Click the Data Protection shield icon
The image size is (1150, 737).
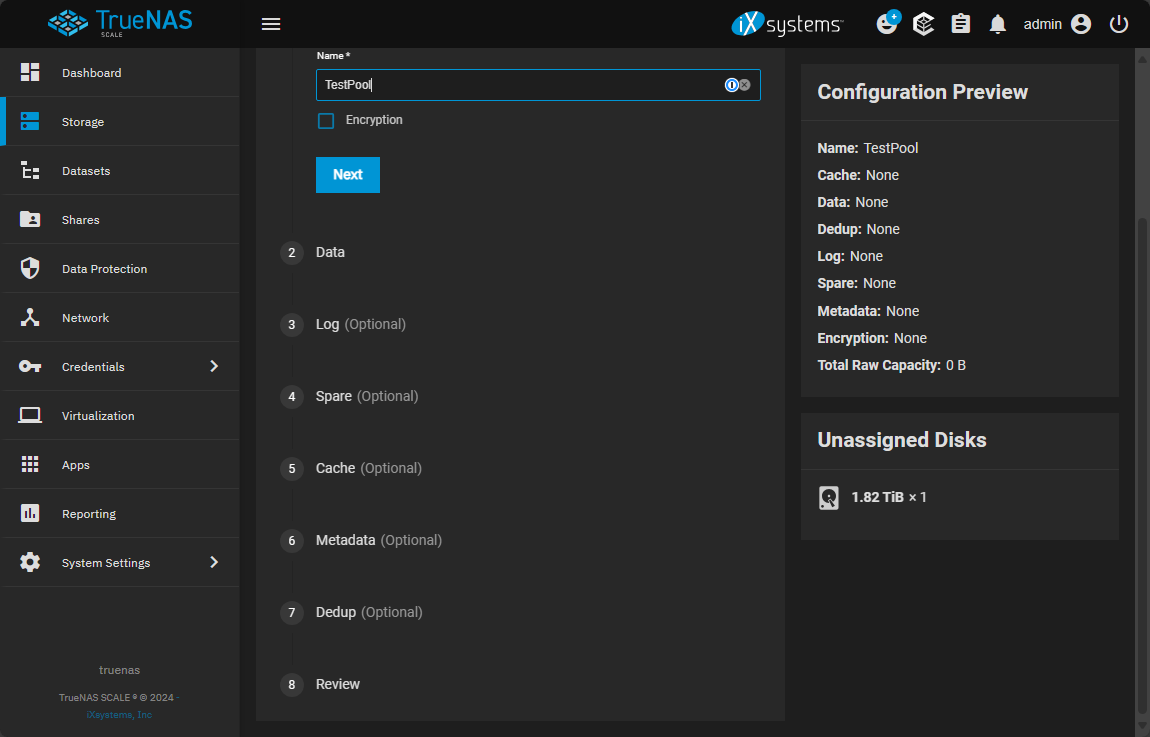(30, 268)
